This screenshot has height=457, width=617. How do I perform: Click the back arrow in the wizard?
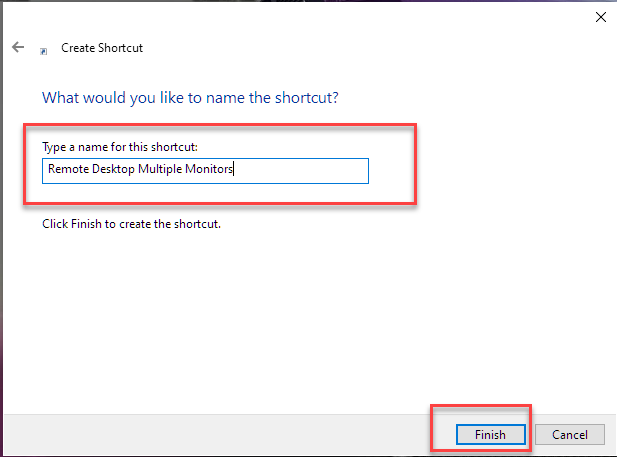tap(18, 47)
